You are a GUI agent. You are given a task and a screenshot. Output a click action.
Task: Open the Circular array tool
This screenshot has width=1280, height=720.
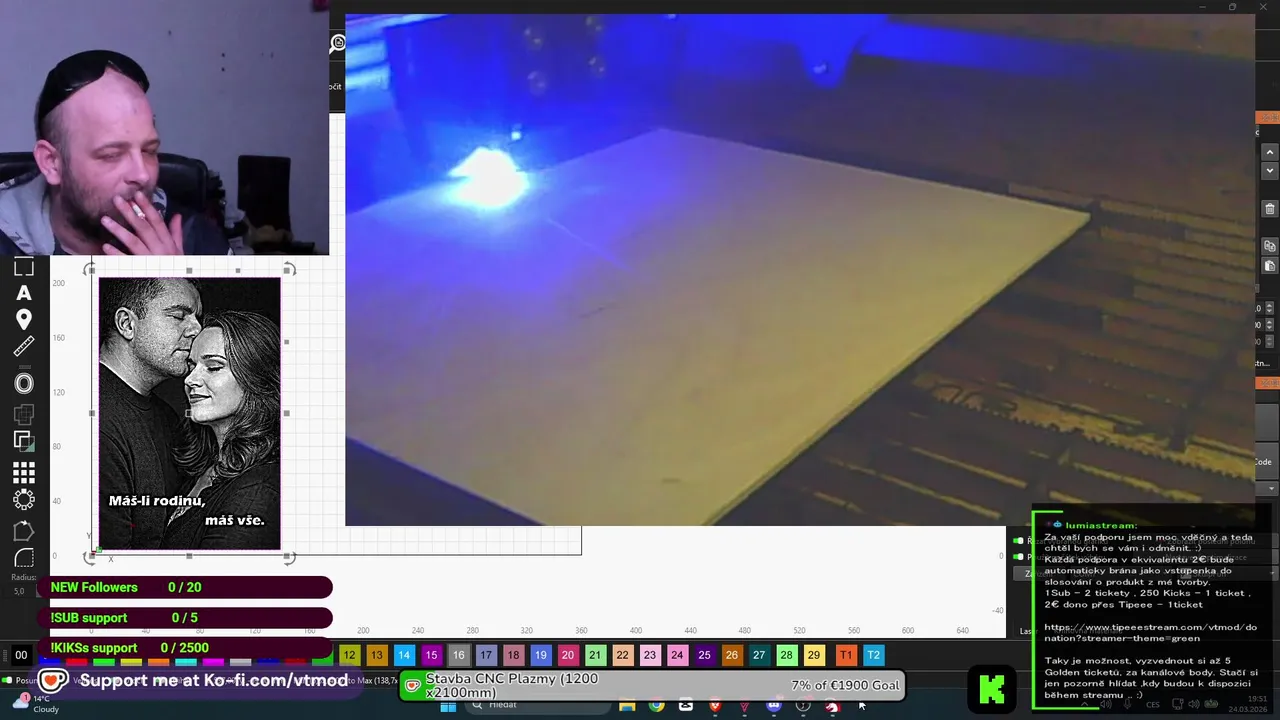point(24,499)
